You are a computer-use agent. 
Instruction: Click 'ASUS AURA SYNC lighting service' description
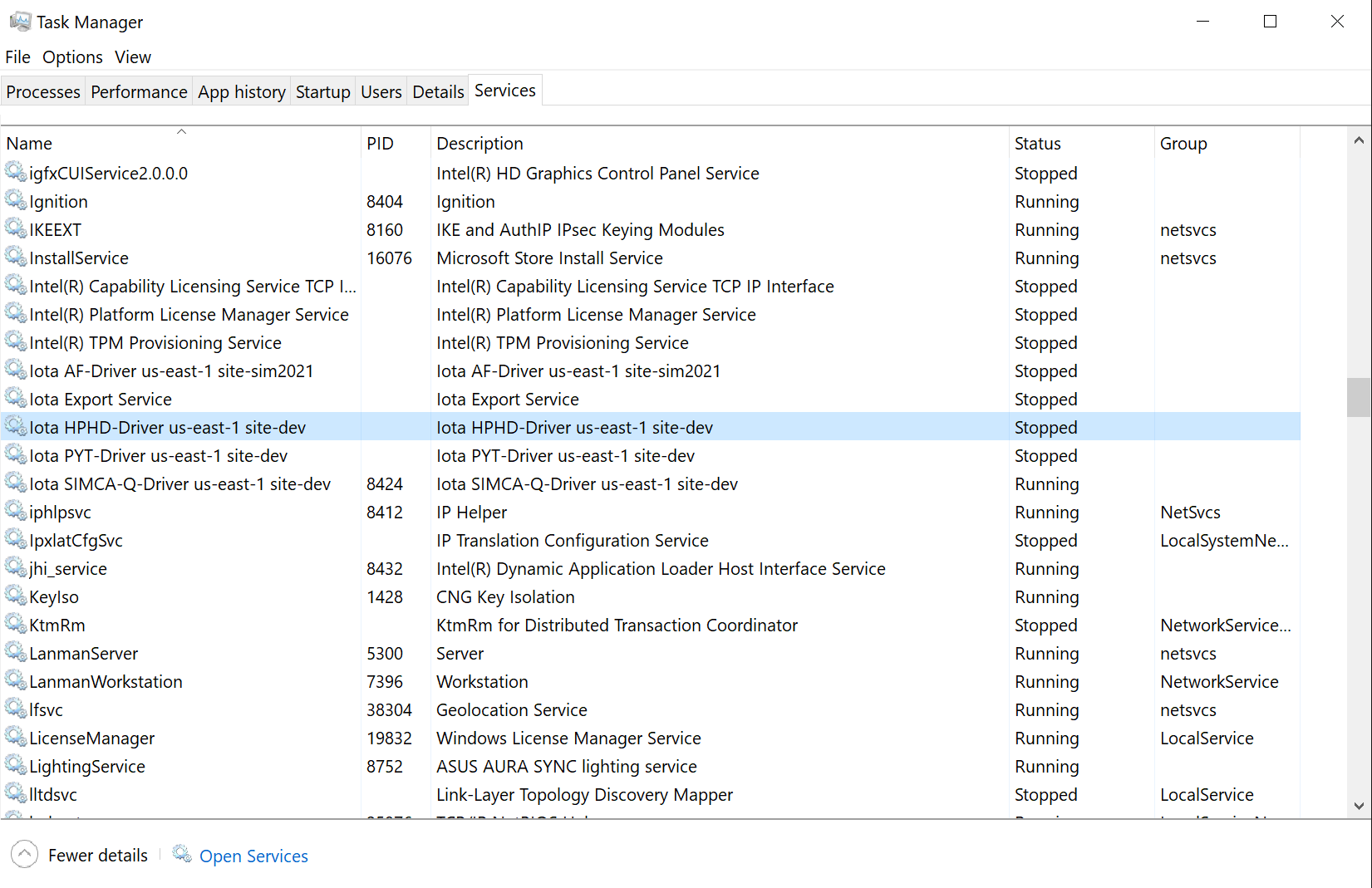pyautogui.click(x=567, y=767)
